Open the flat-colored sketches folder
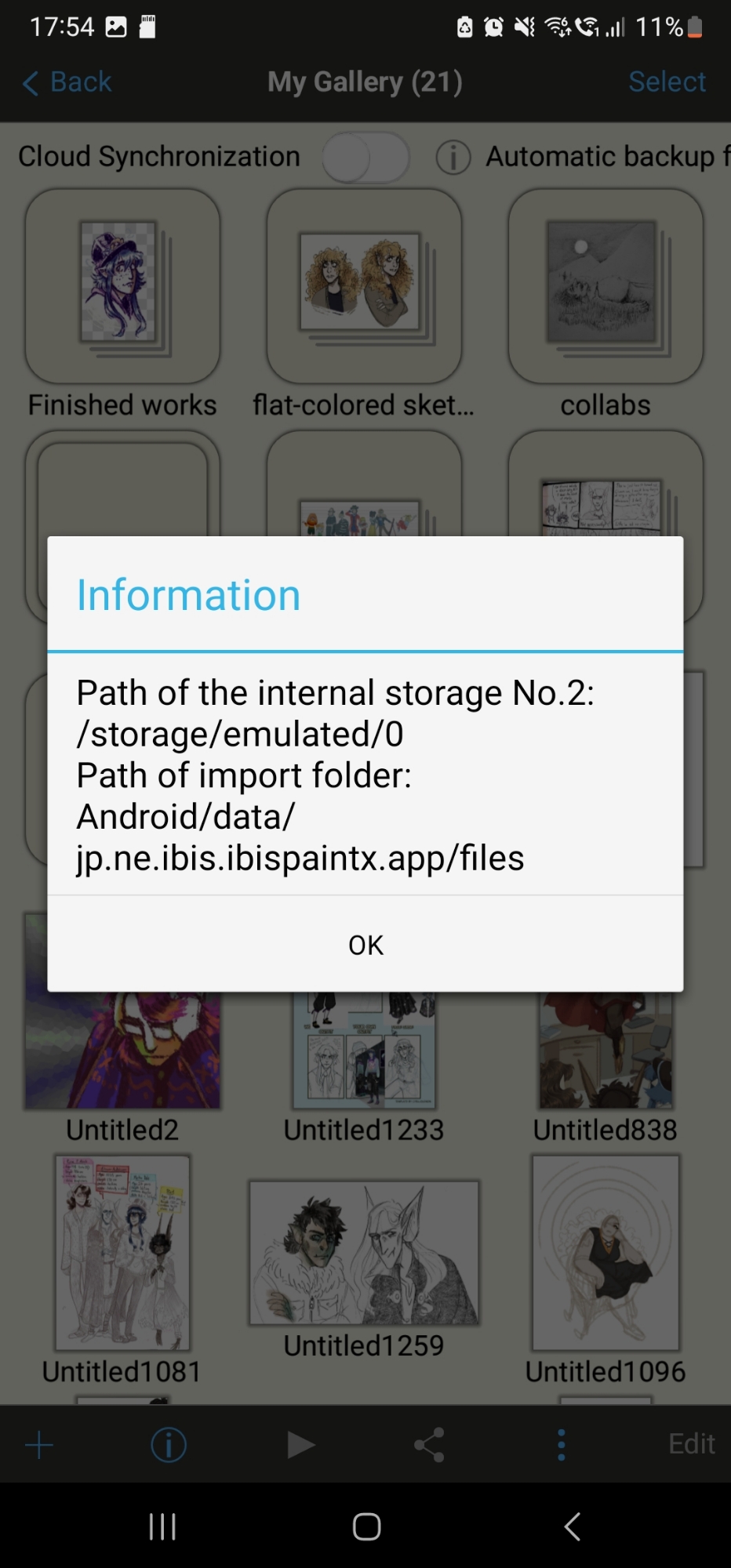This screenshot has width=731, height=1568. tap(364, 286)
